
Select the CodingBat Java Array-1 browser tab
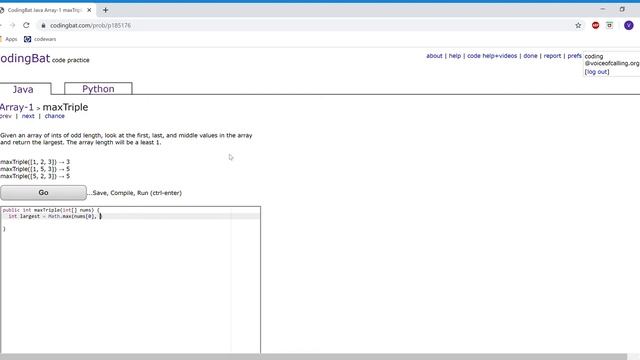point(45,10)
